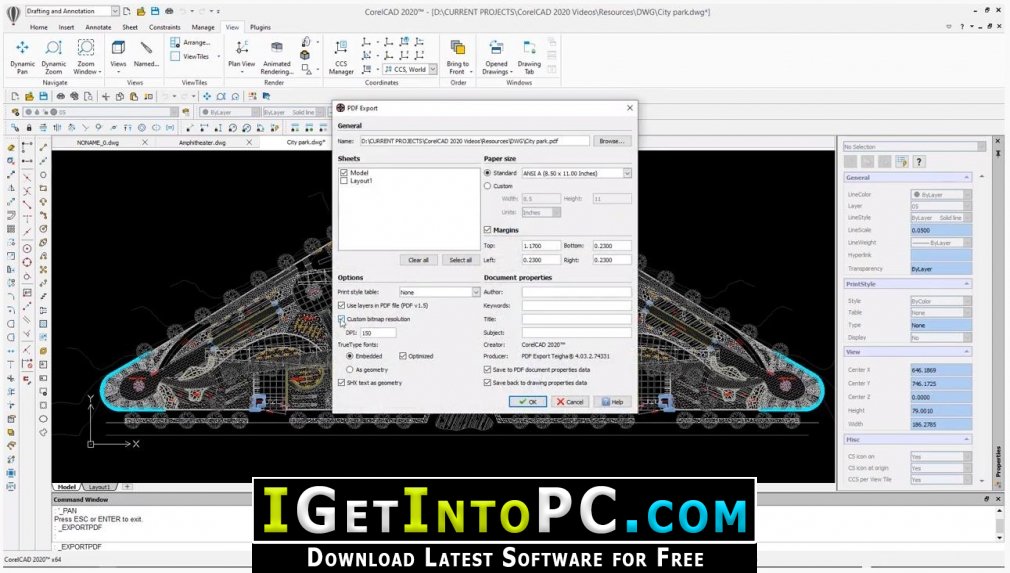Open the Plugins ribbon tab
The width and height of the screenshot is (1010, 573).
(260, 27)
